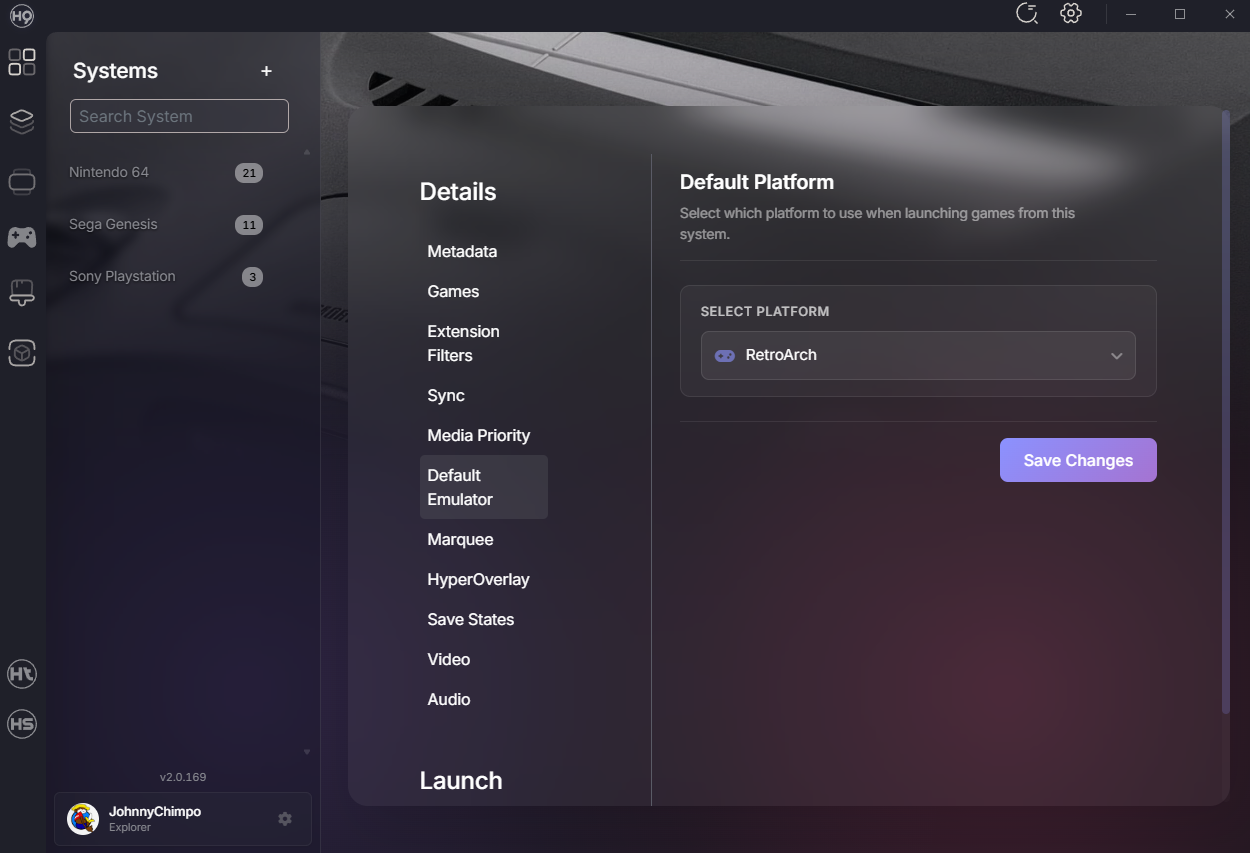This screenshot has height=853, width=1250.
Task: Click the 3D cube sidebar icon
Action: 22,353
